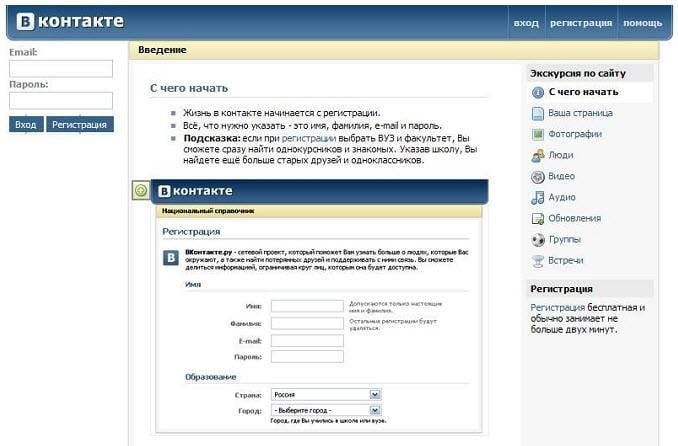Open the 'вход' header menu item
This screenshot has width=678, height=446.
point(526,23)
